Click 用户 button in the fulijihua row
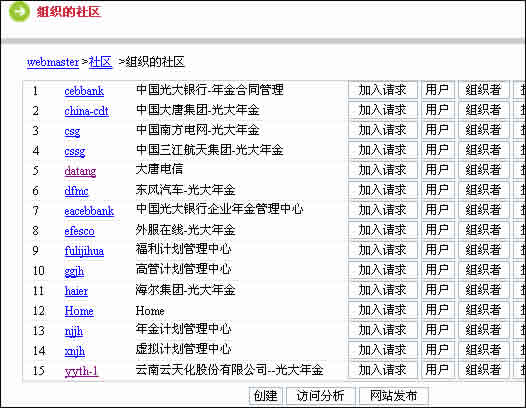Image resolution: width=526 pixels, height=408 pixels. pyautogui.click(x=437, y=250)
